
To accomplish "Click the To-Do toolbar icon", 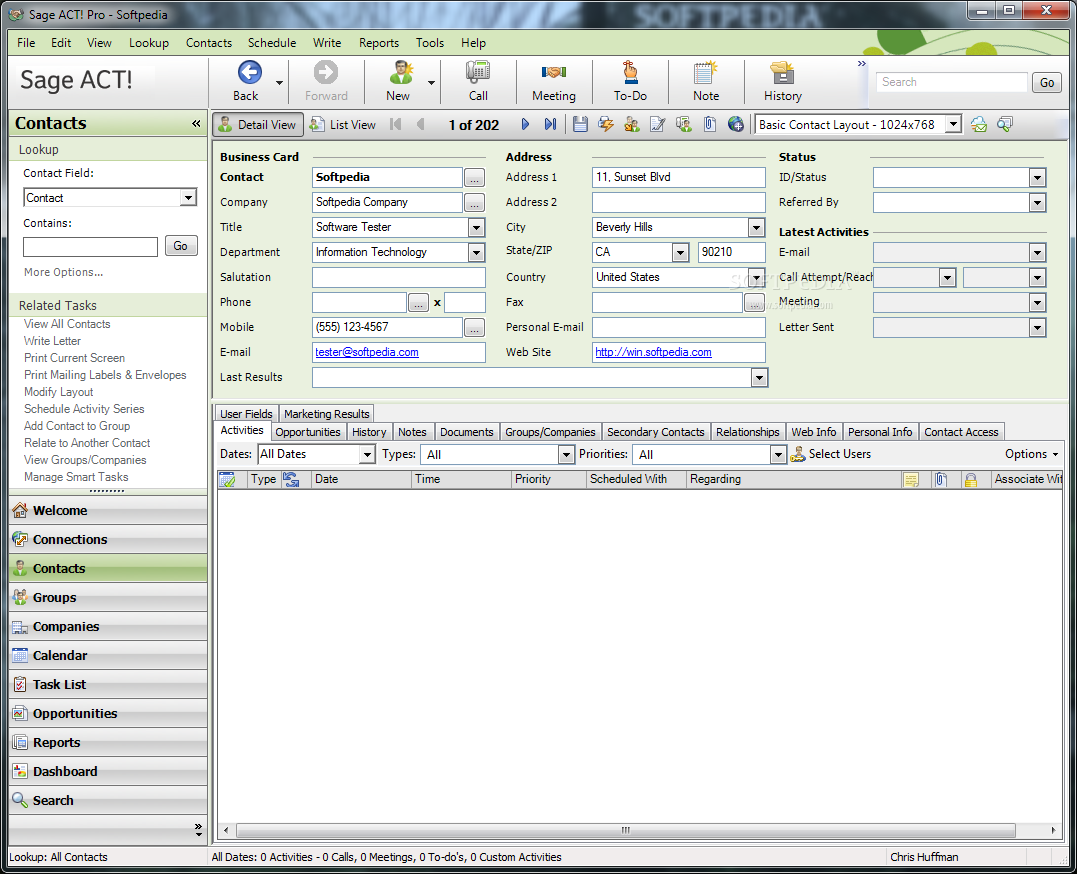I will coord(630,73).
